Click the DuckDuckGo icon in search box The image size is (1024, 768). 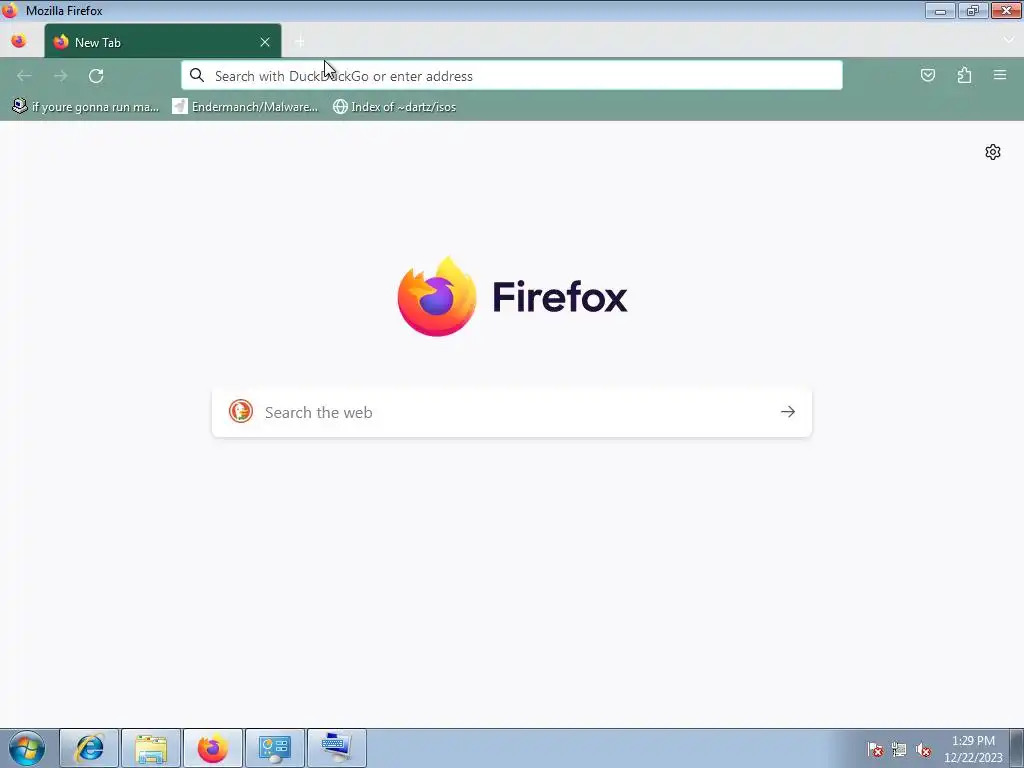click(240, 411)
